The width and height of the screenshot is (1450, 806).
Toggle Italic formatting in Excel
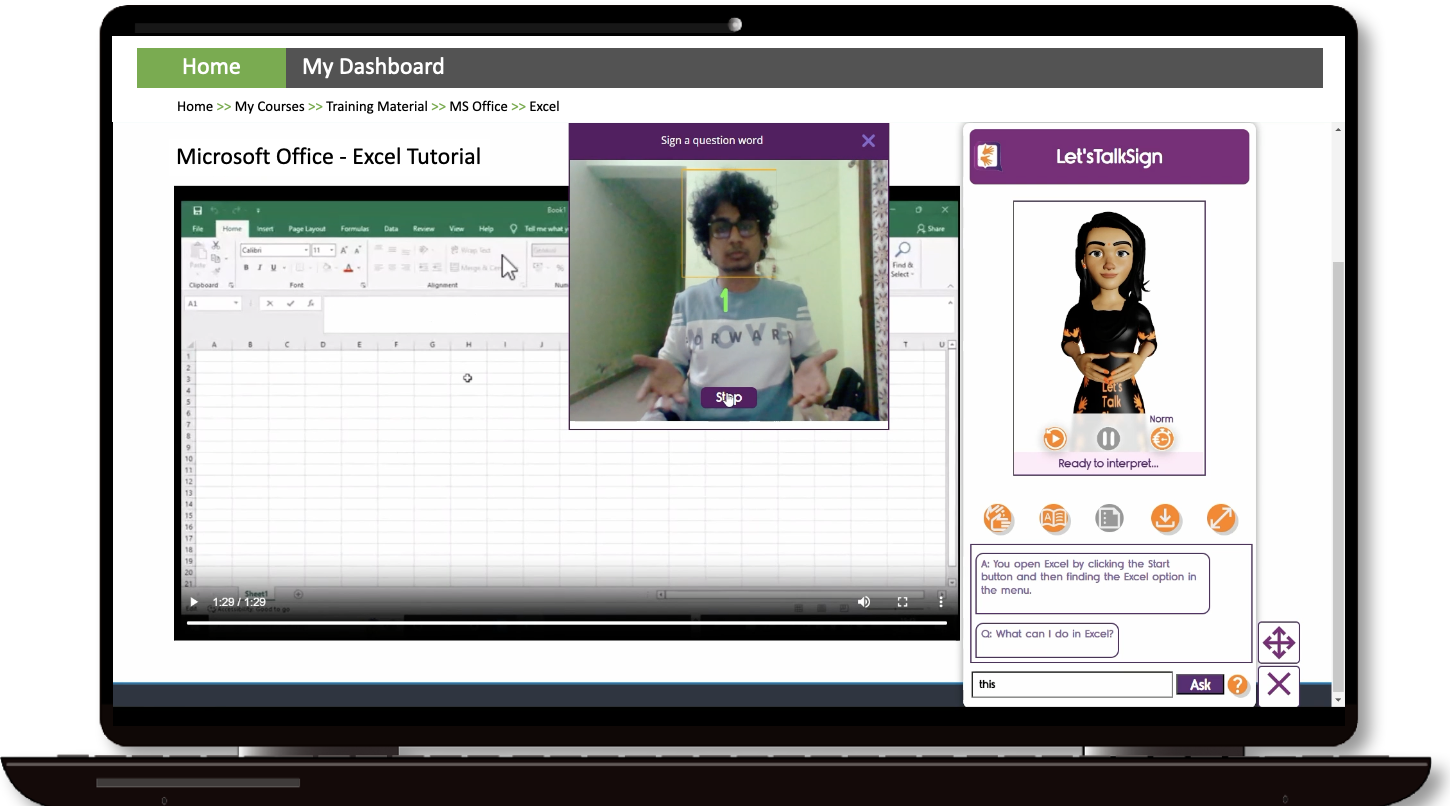coord(260,268)
